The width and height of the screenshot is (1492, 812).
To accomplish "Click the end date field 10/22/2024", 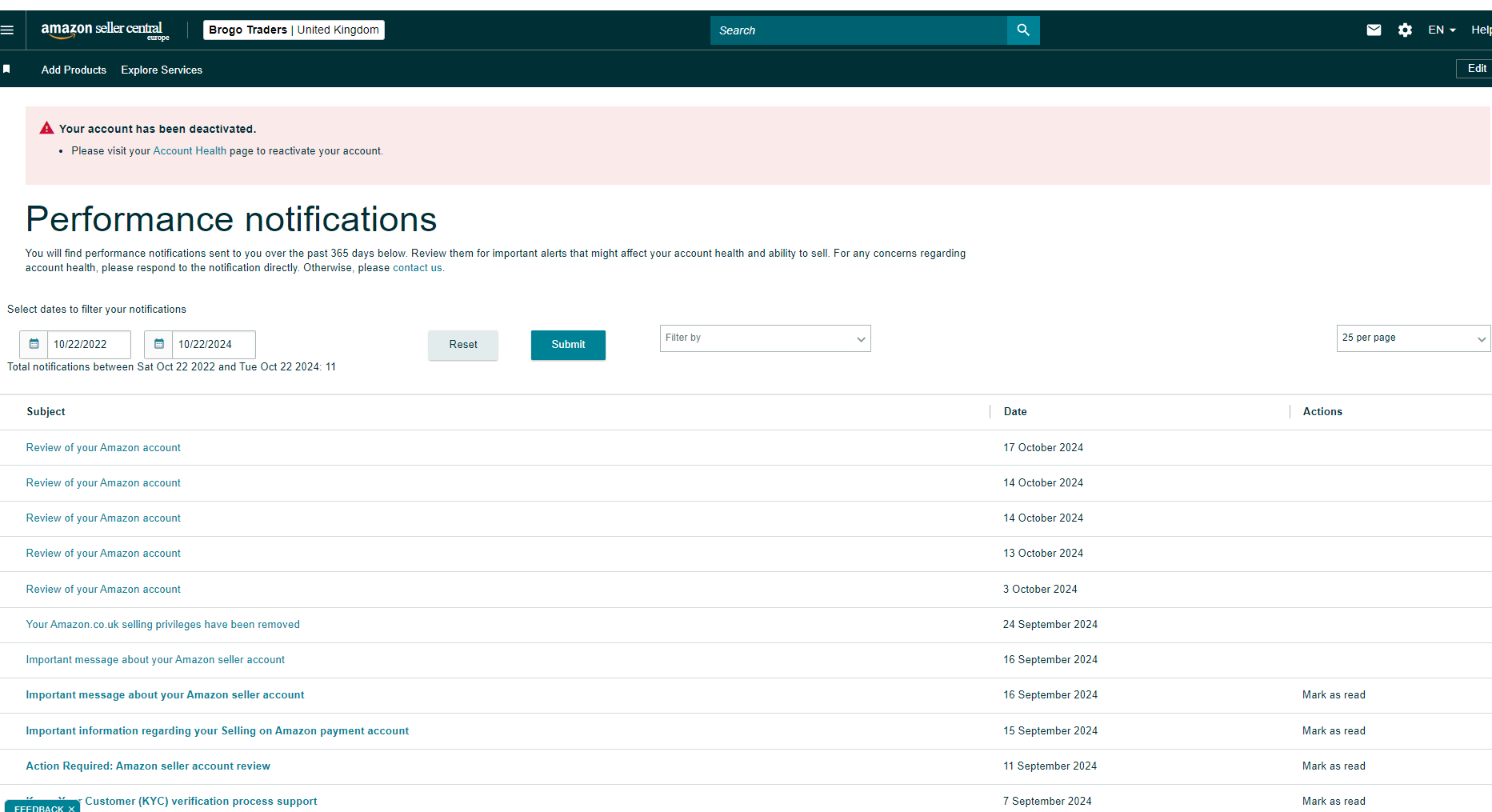I will click(214, 344).
